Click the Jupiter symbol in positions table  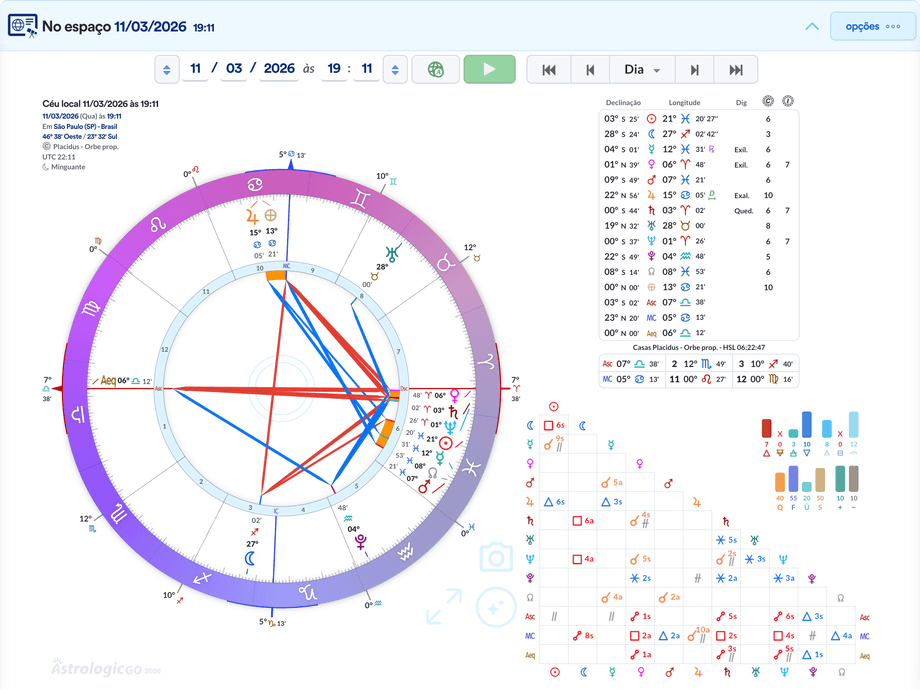tap(651, 195)
